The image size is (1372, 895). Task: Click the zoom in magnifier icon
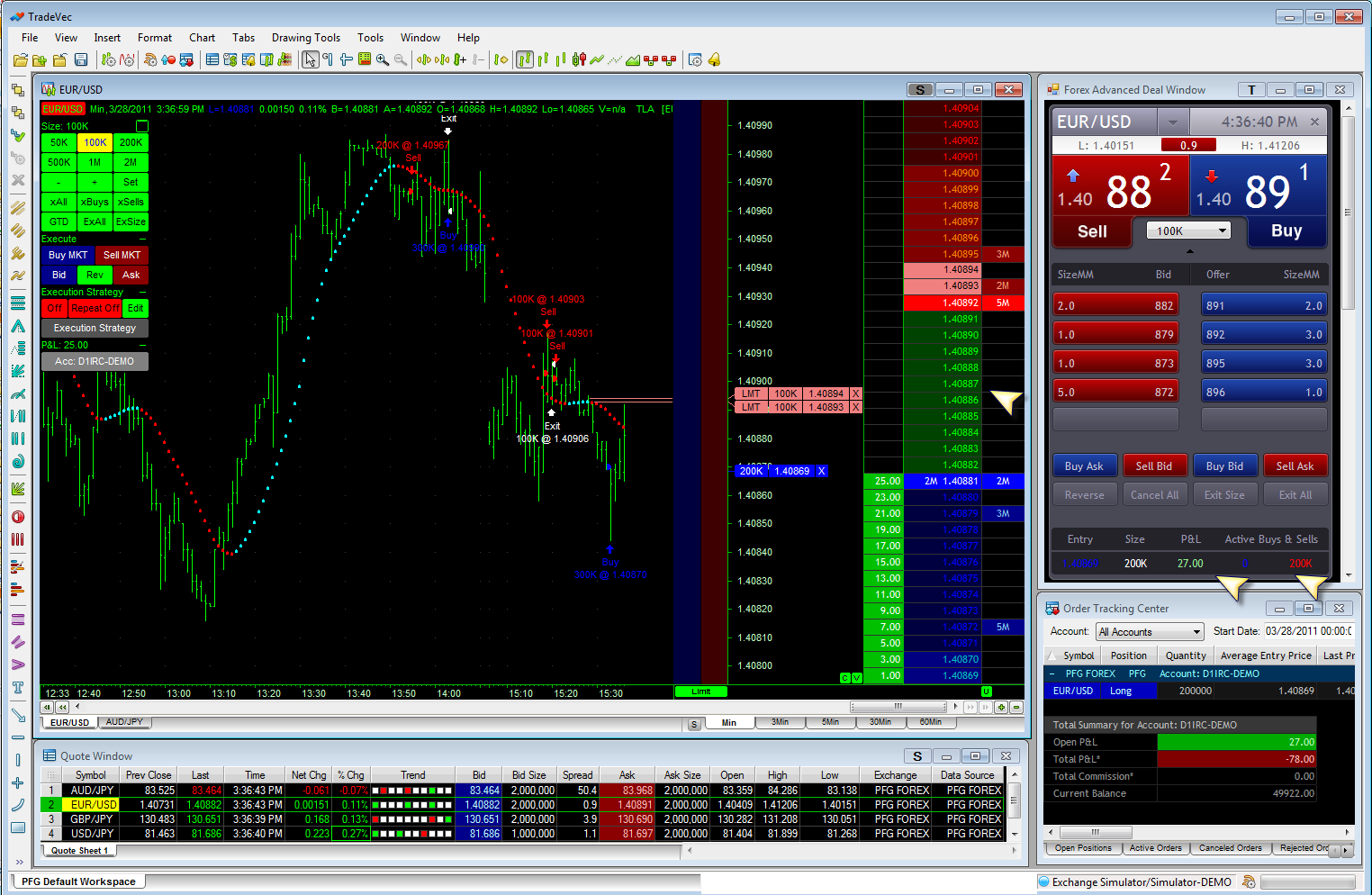[x=383, y=60]
